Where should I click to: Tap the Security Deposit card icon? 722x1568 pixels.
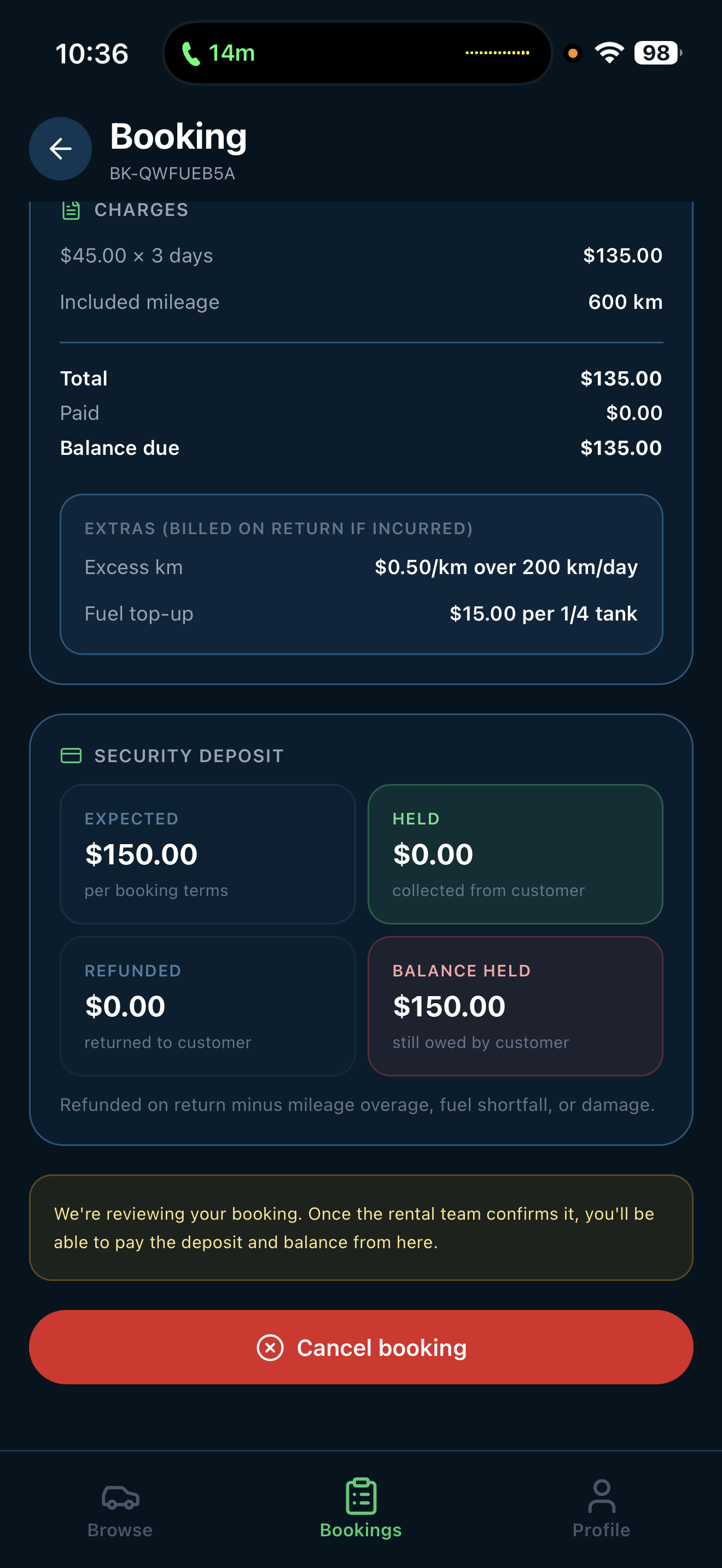pyautogui.click(x=71, y=756)
